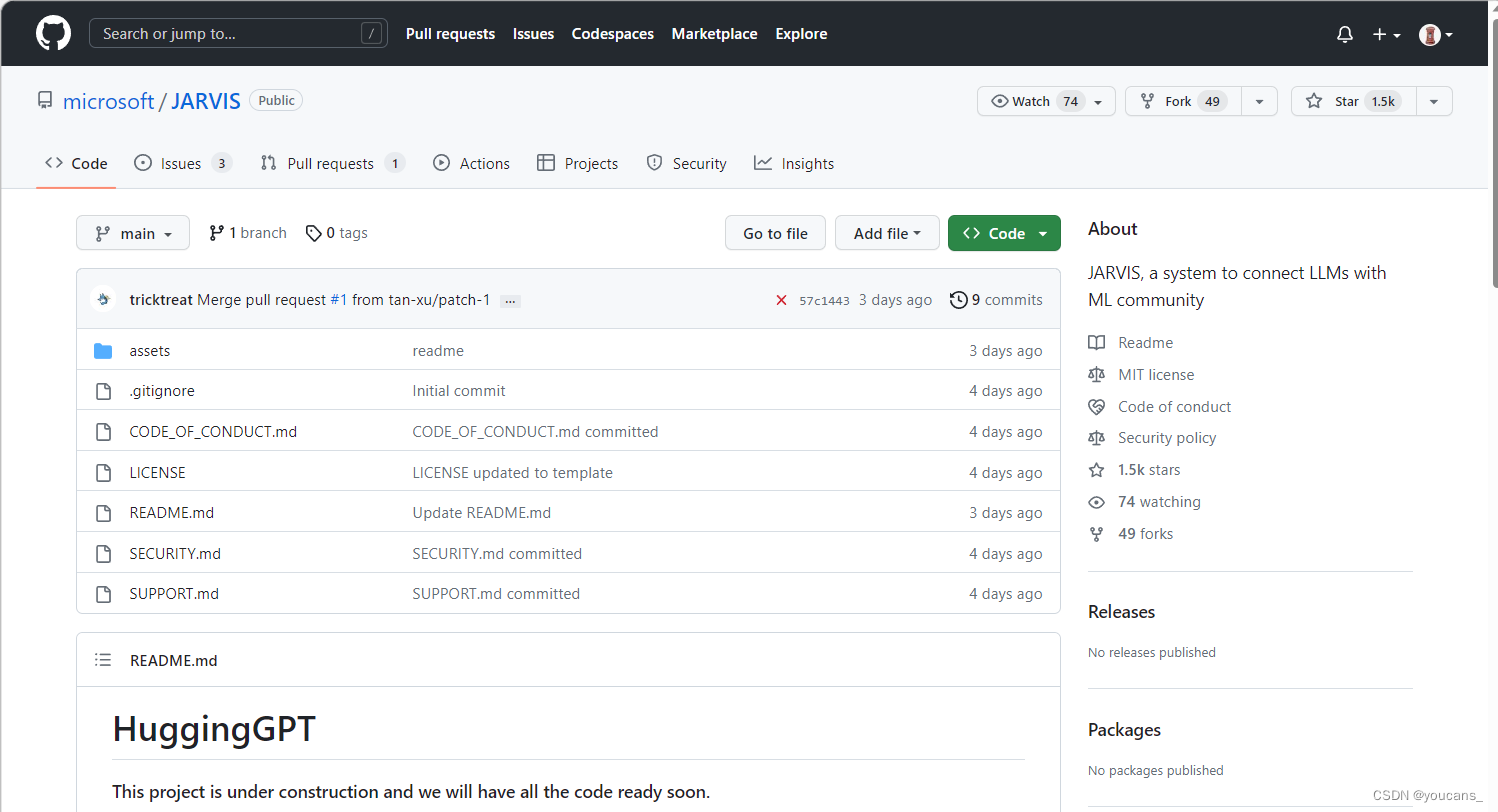The width and height of the screenshot is (1498, 812).
Task: Open the plus create-new menu
Action: tap(1386, 34)
